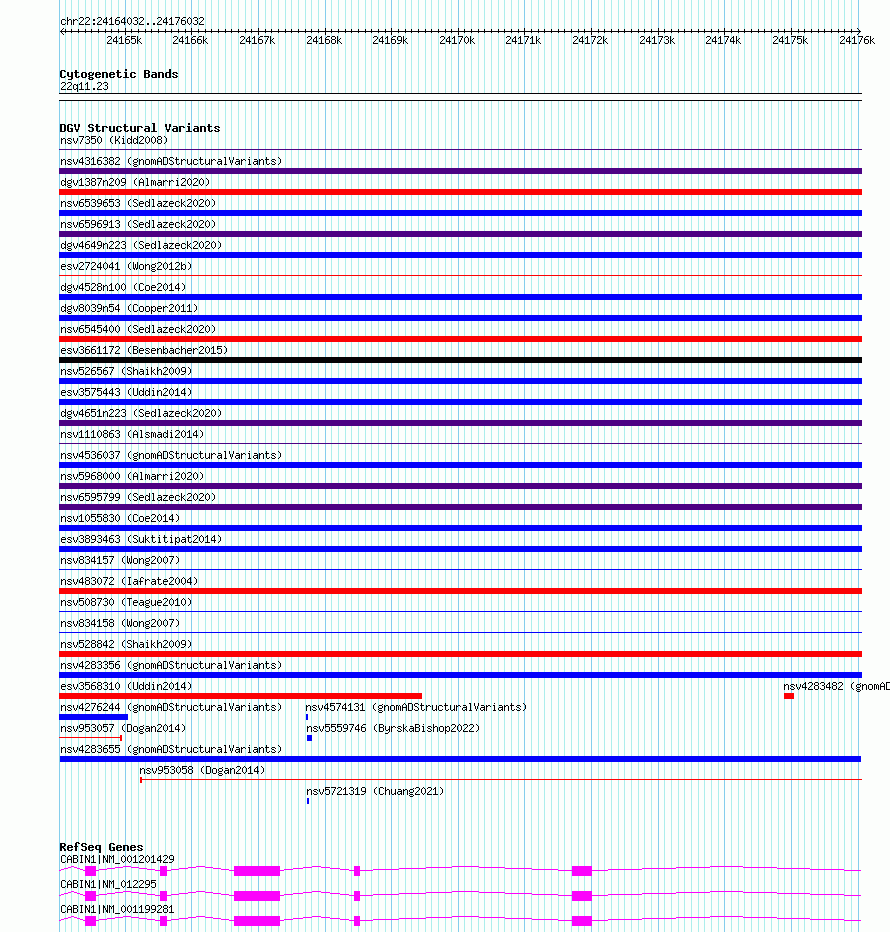890x932 pixels.
Task: Click nsv6596913 (Sedlazeck2020) label
Action: [138, 224]
